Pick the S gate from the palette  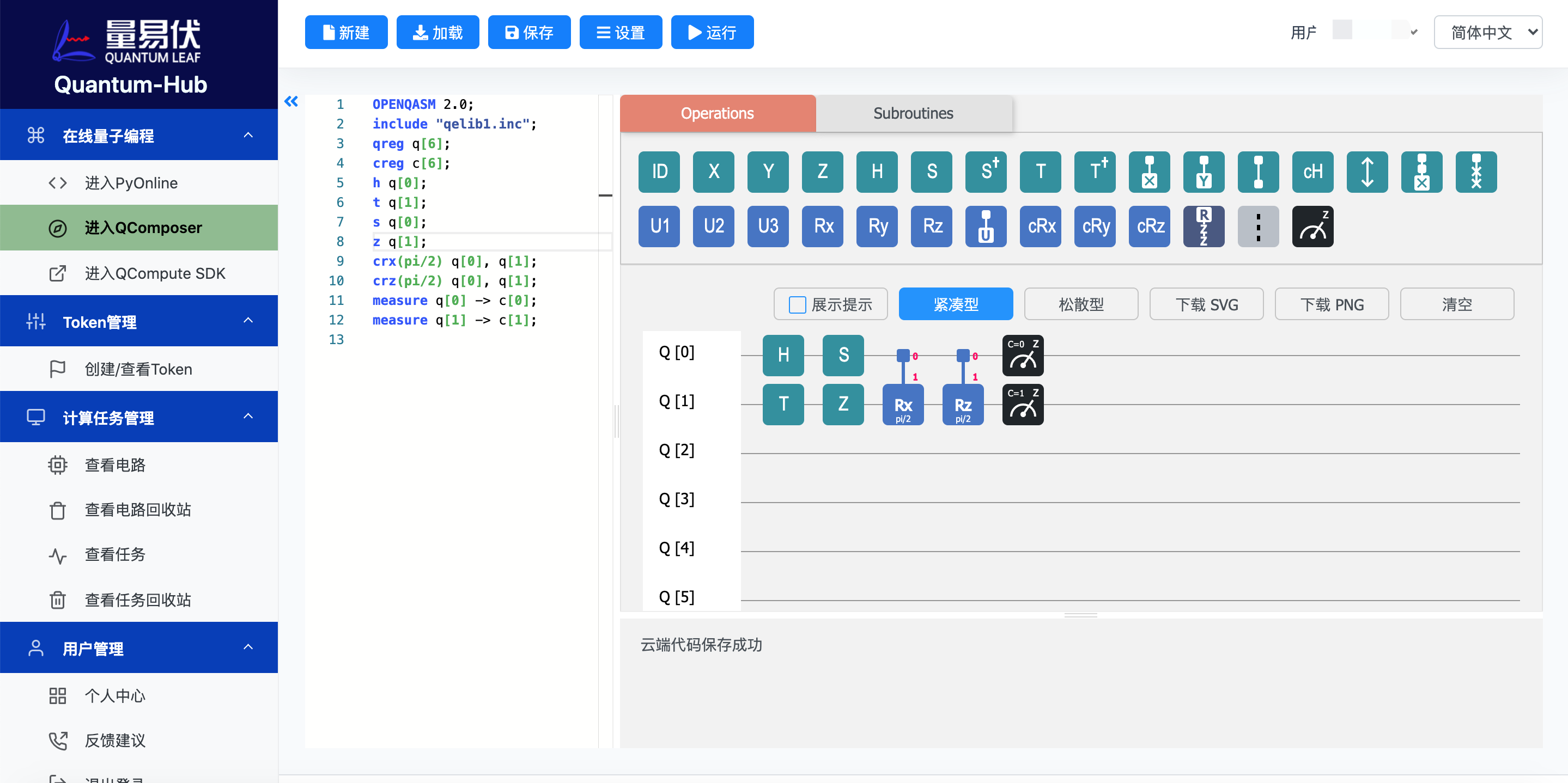point(931,172)
